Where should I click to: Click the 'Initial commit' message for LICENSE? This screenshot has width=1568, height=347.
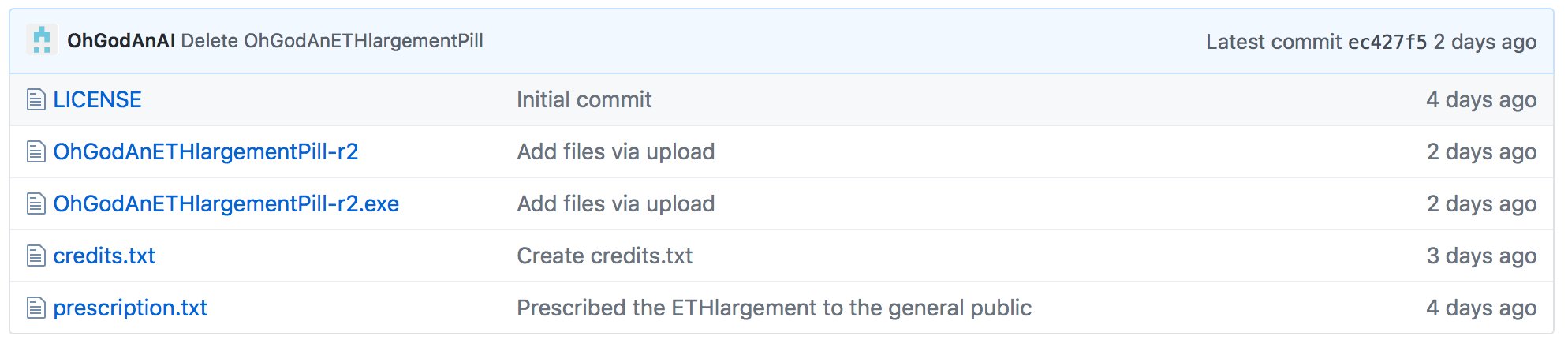click(x=584, y=99)
